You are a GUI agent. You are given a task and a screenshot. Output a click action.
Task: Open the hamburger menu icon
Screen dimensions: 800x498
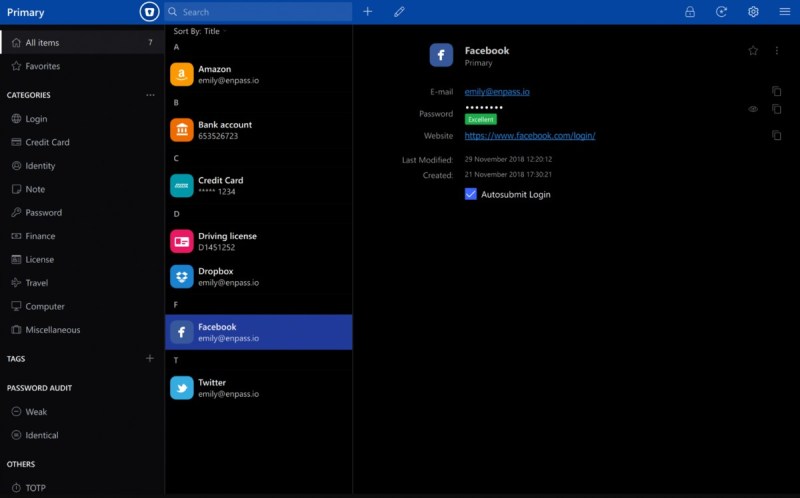point(785,12)
